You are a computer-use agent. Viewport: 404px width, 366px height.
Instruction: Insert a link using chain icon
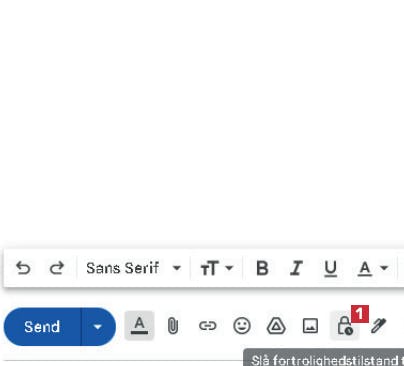[208, 326]
